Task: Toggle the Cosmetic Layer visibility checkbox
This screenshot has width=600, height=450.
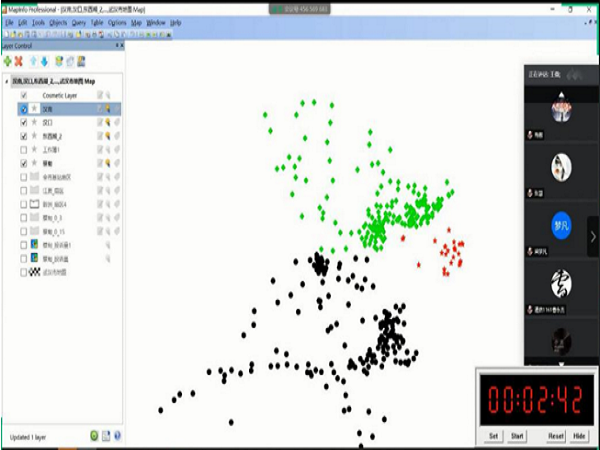Action: coord(24,95)
